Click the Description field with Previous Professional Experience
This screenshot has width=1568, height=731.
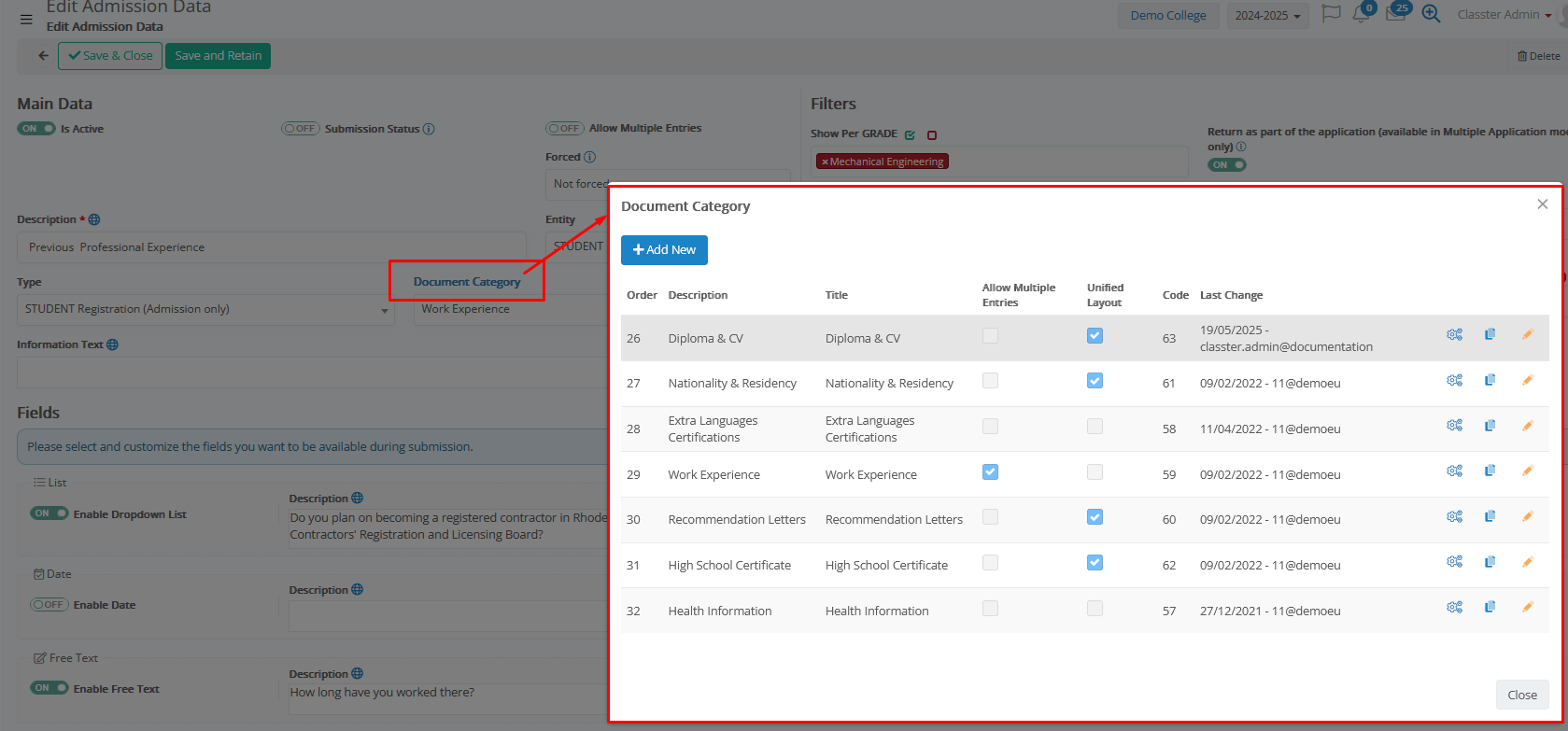(271, 247)
